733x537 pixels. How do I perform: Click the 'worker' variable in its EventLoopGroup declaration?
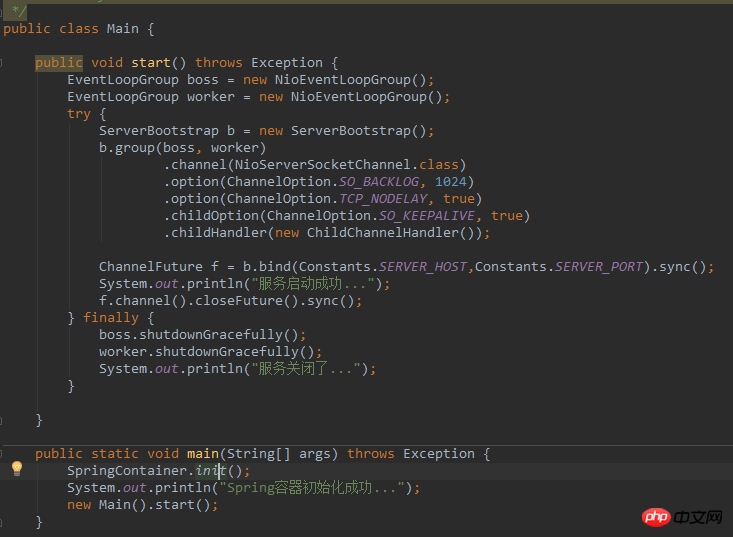coord(211,97)
